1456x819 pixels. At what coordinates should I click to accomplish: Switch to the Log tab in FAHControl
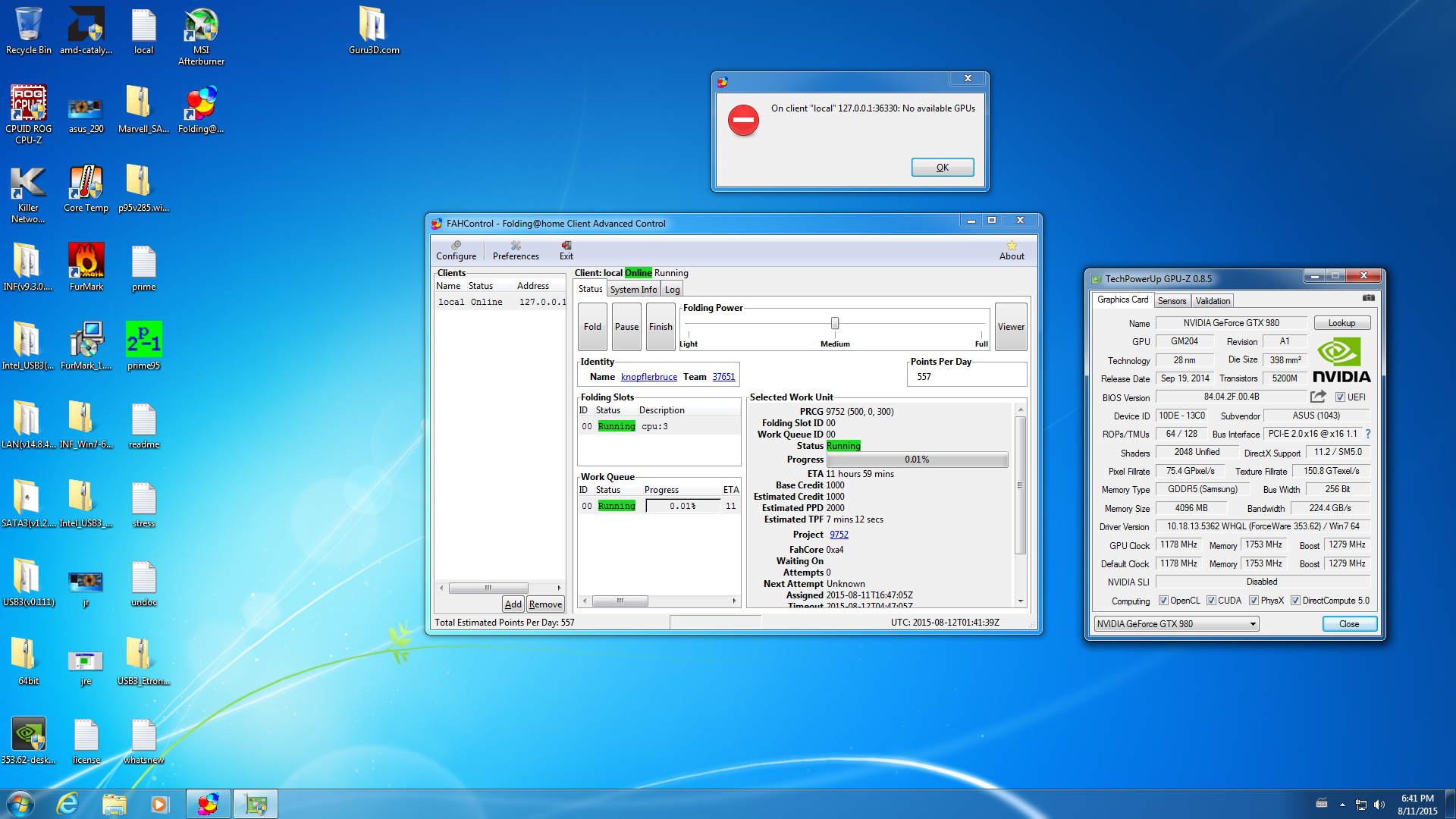[x=673, y=290]
